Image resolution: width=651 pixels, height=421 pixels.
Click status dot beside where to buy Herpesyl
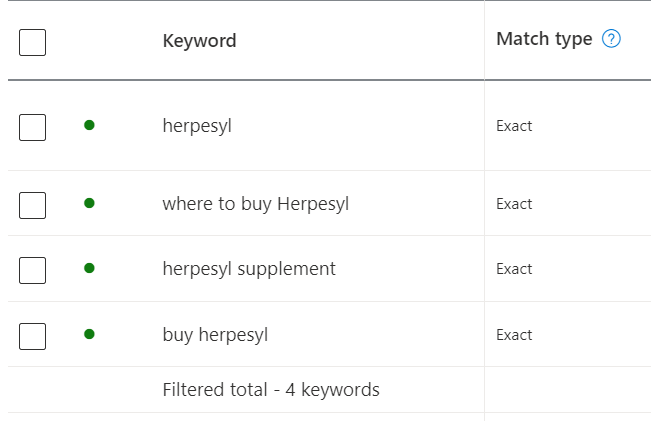tap(89, 203)
